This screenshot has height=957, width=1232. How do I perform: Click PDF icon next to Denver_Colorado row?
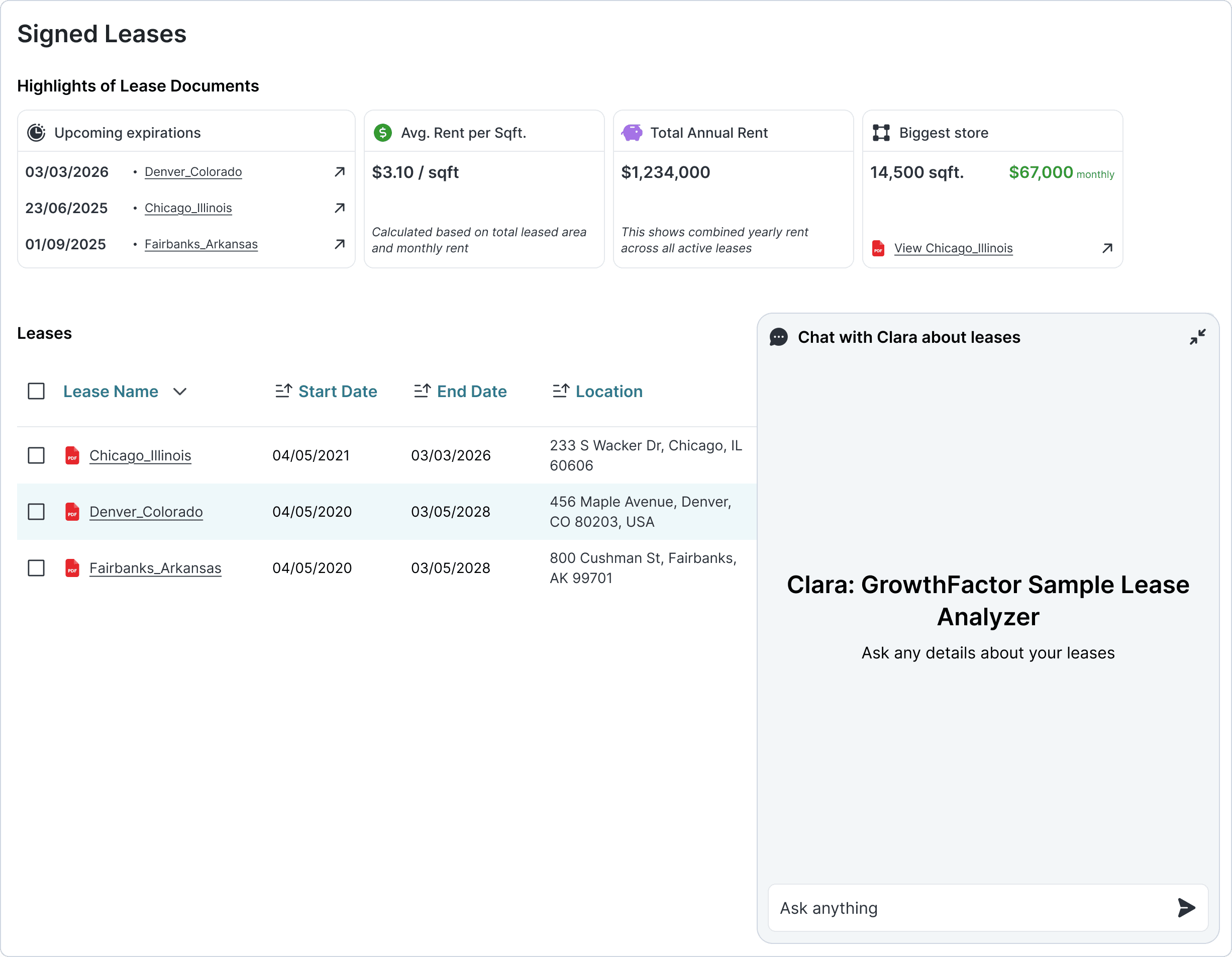pos(72,512)
